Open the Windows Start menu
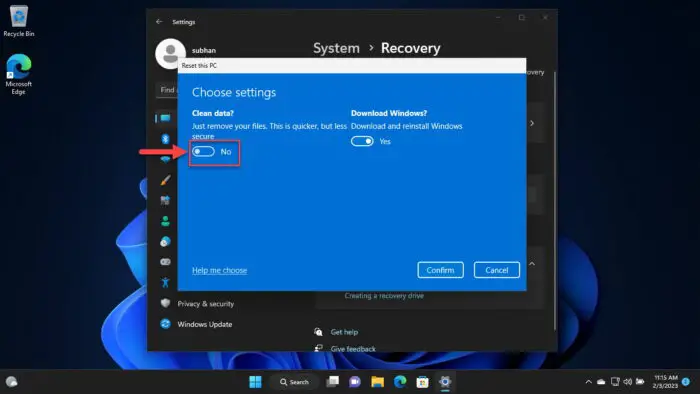This screenshot has width=700, height=394. click(x=255, y=382)
